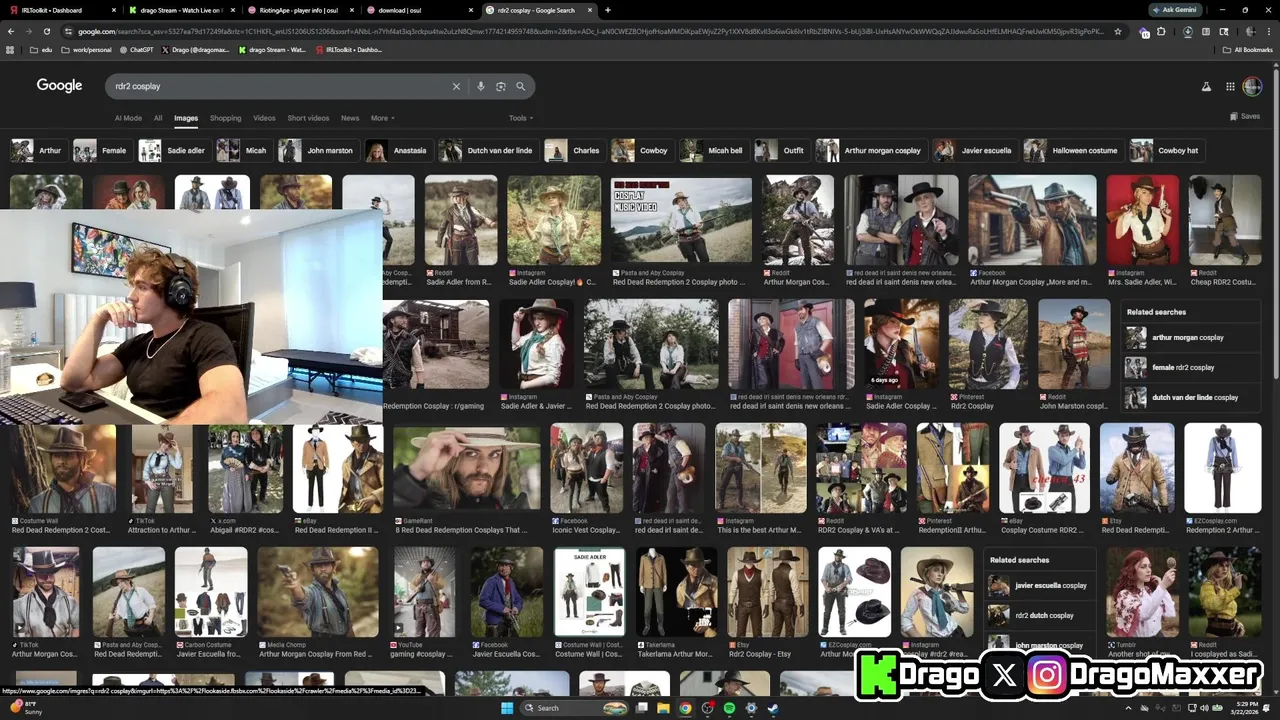Open the Cosplay Music Video thumbnail
This screenshot has width=1280, height=720.
coord(682,221)
